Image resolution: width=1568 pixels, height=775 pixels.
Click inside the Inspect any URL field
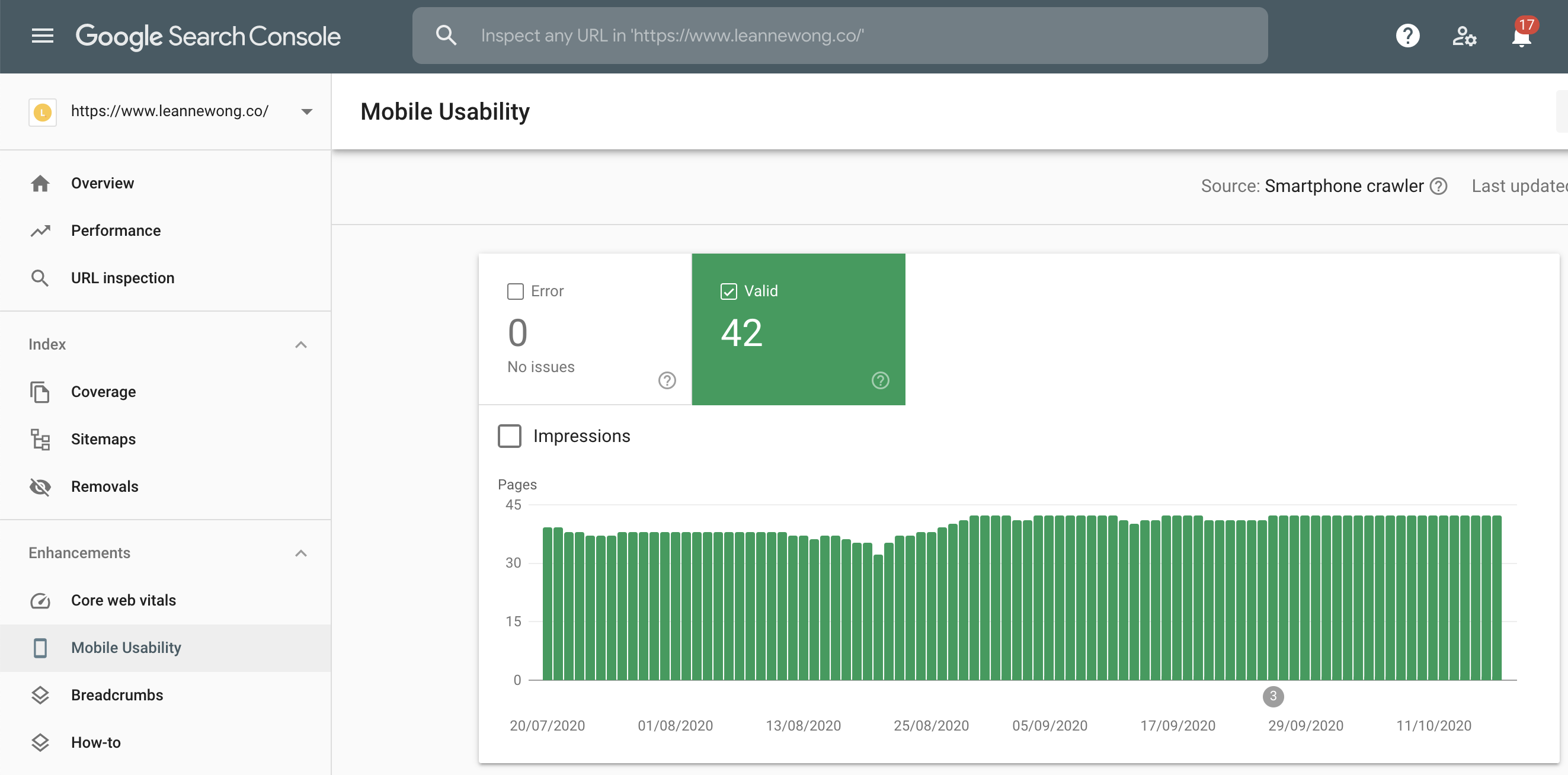point(840,36)
